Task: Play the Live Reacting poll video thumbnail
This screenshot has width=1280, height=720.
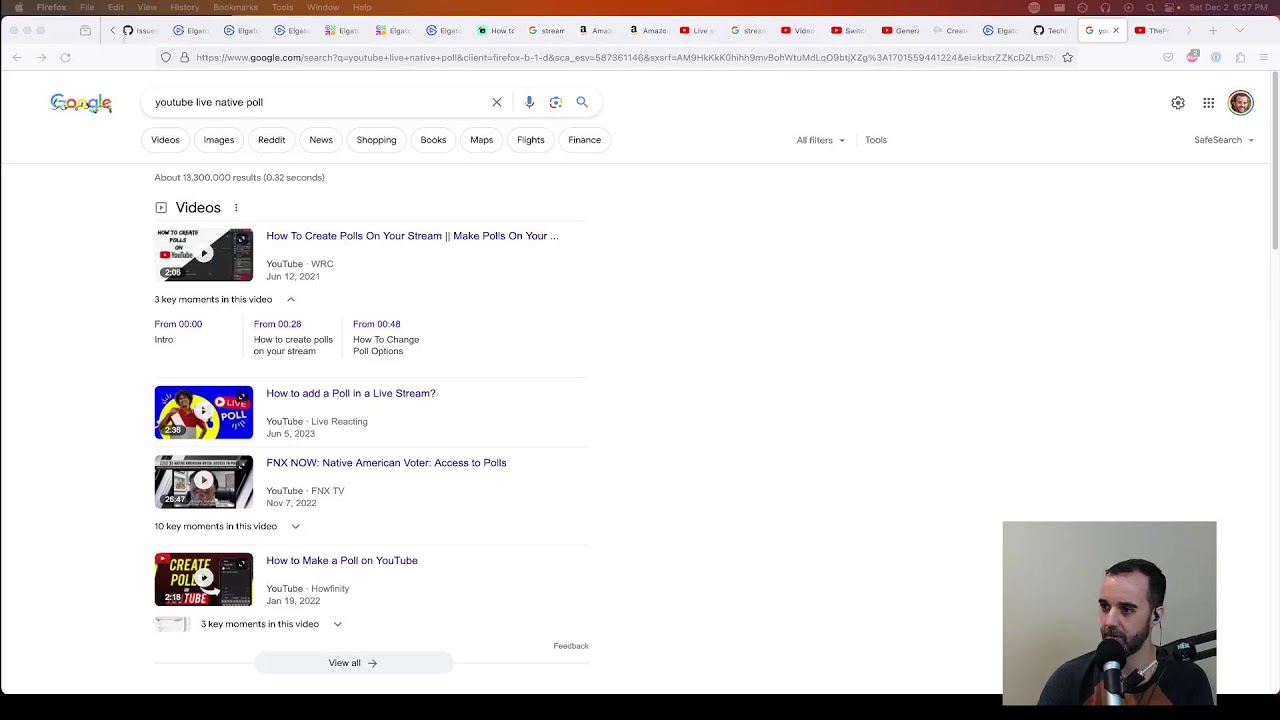Action: click(x=204, y=412)
